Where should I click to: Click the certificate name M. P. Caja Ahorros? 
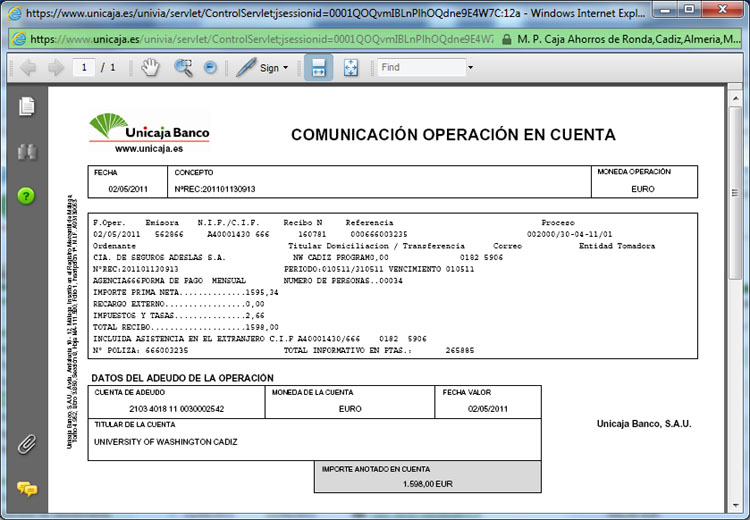(x=629, y=39)
